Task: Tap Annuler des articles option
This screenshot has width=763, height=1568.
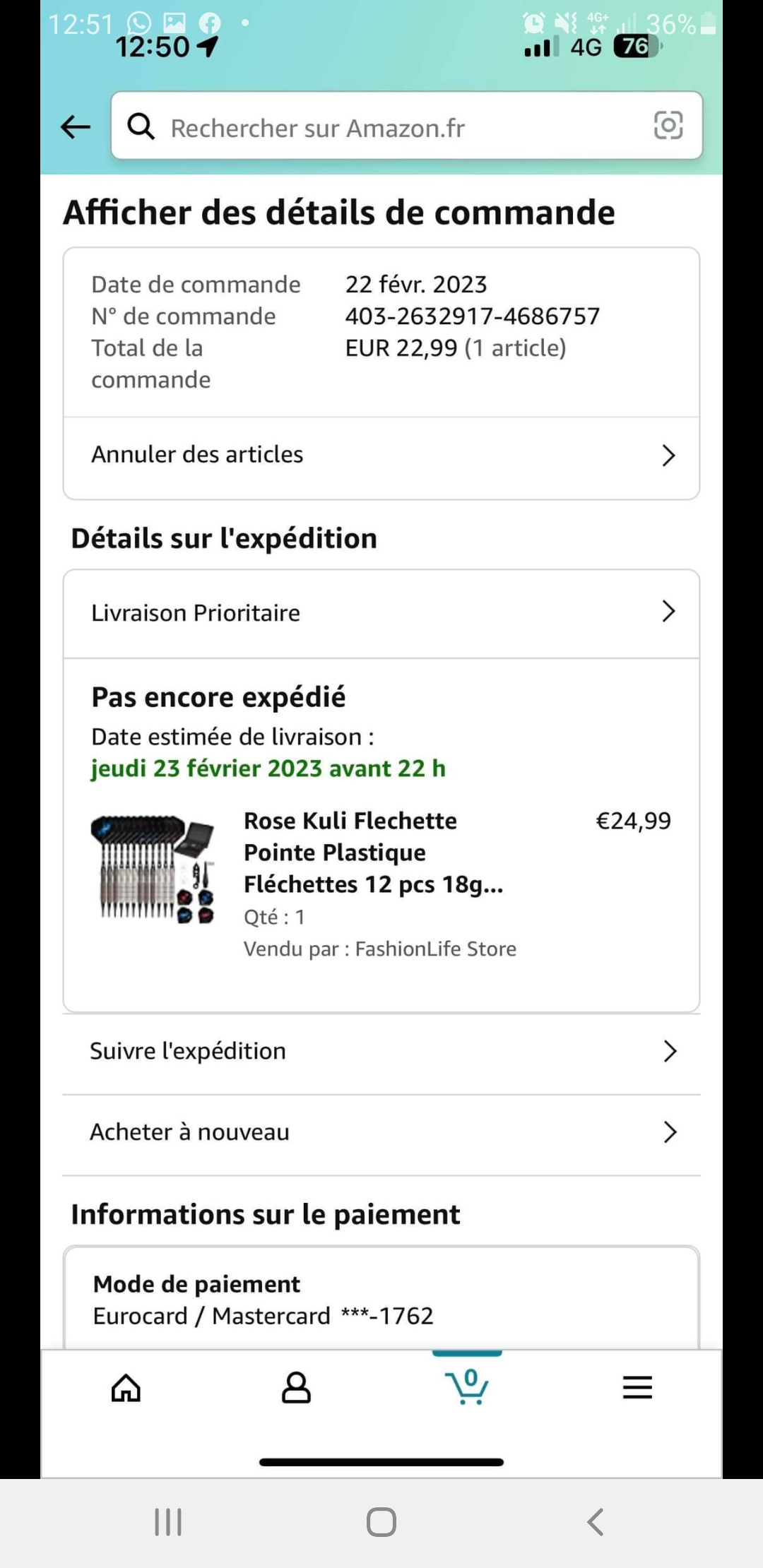Action: click(x=197, y=454)
